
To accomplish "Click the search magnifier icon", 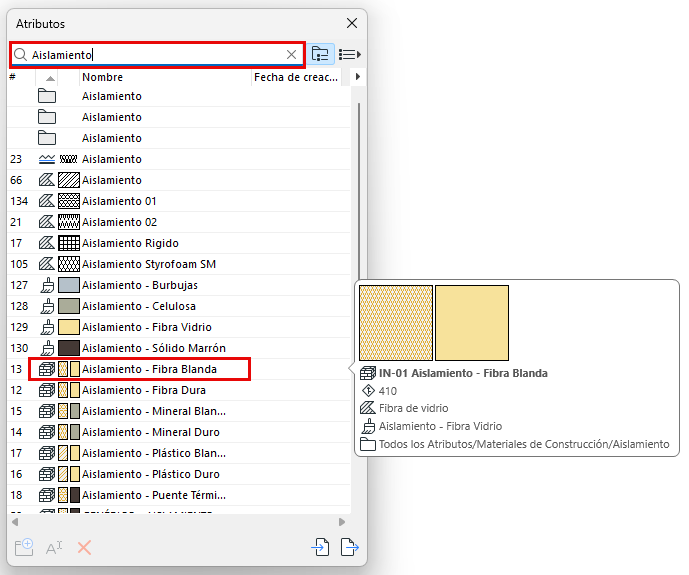I will pos(20,54).
